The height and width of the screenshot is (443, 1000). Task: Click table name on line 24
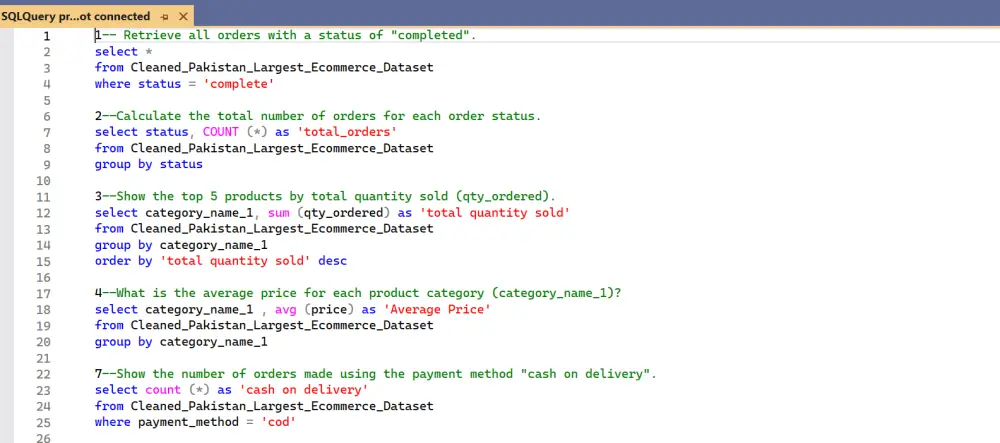[x=282, y=405]
